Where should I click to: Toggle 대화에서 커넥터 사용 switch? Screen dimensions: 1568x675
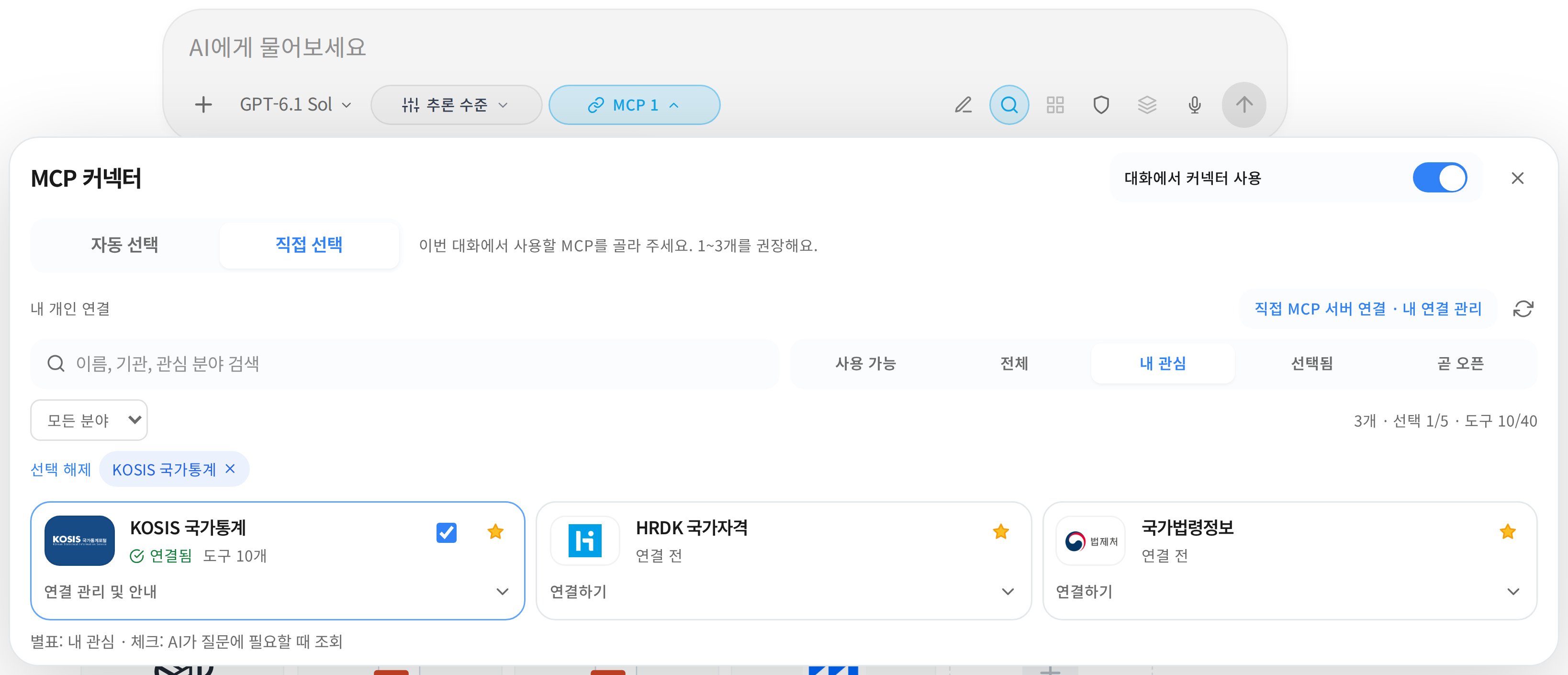point(1440,178)
